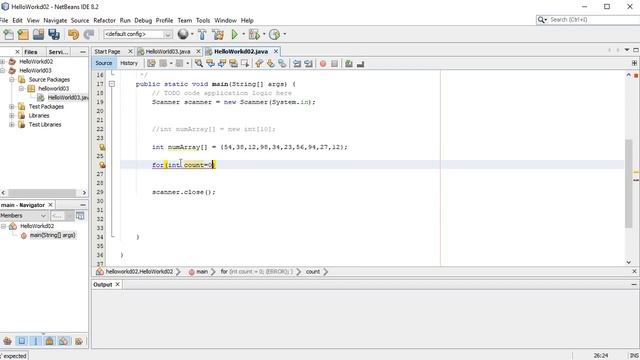Toggle the lock Show Non-Public Members filter
The width and height of the screenshot is (640, 360).
49,341
